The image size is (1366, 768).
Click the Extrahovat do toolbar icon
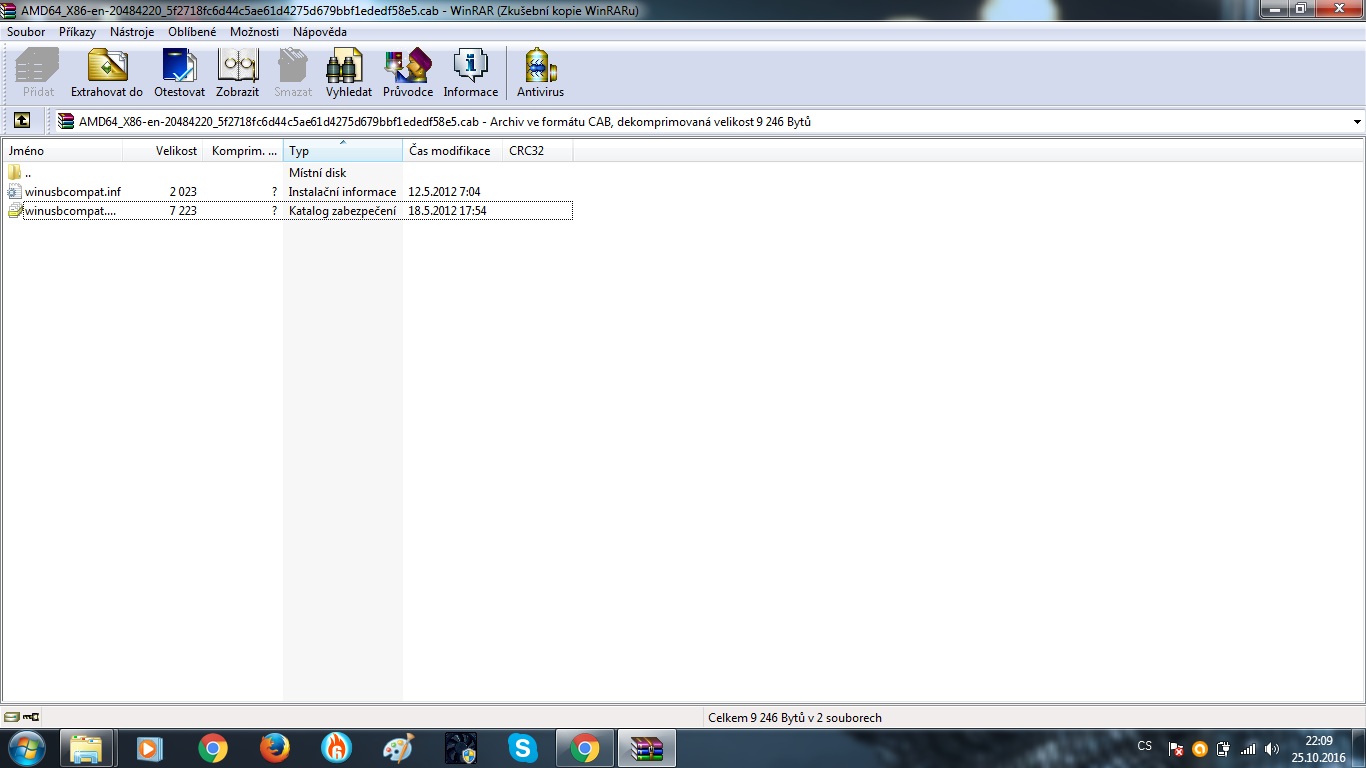(x=107, y=66)
